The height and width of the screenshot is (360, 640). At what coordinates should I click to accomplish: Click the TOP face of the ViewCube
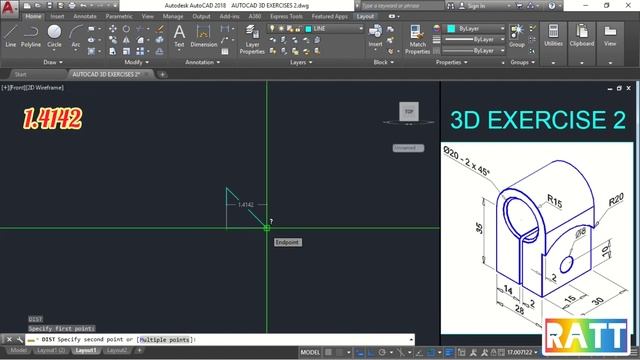point(409,111)
